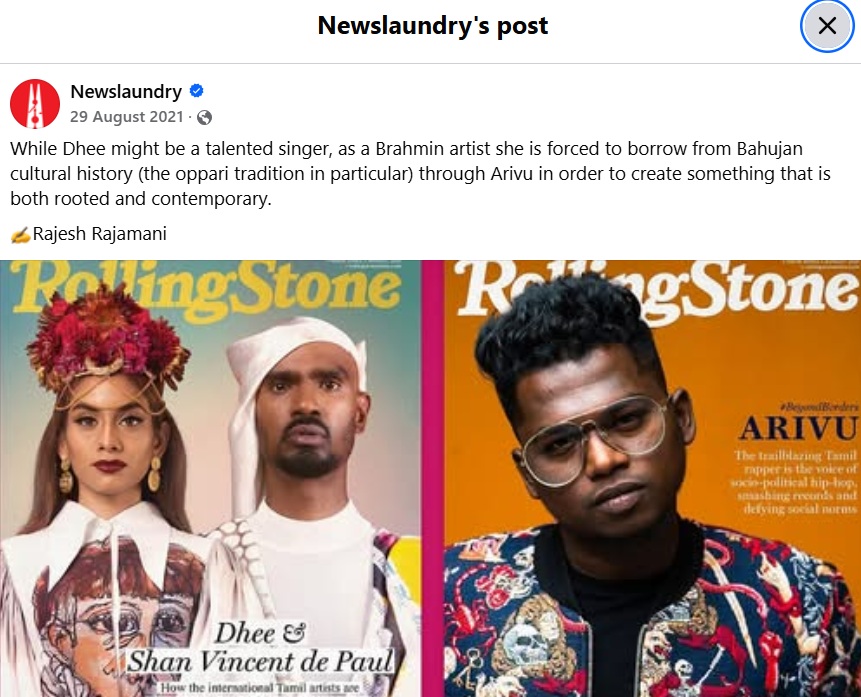
Task: Open the Dhee and Shan Vincent cover photo
Action: (x=210, y=478)
